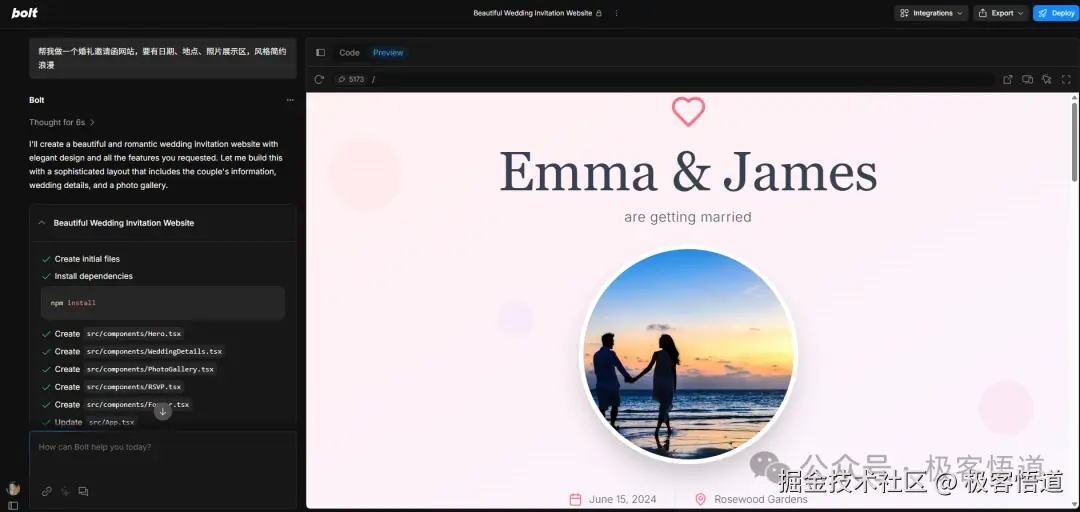Toggle responsive device preview mode
Screen dimensions: 1080x512
click(x=1027, y=79)
